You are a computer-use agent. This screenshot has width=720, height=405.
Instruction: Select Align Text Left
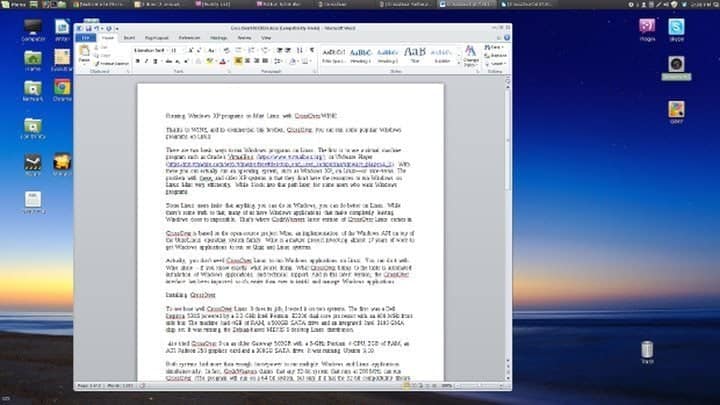(x=238, y=61)
